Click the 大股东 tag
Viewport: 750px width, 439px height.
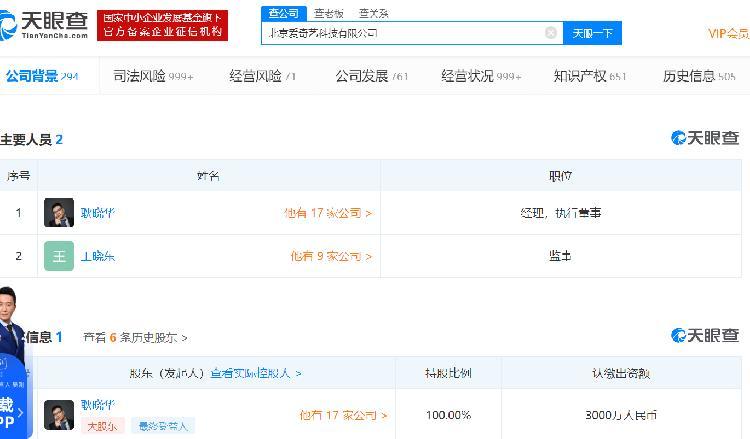tap(102, 425)
